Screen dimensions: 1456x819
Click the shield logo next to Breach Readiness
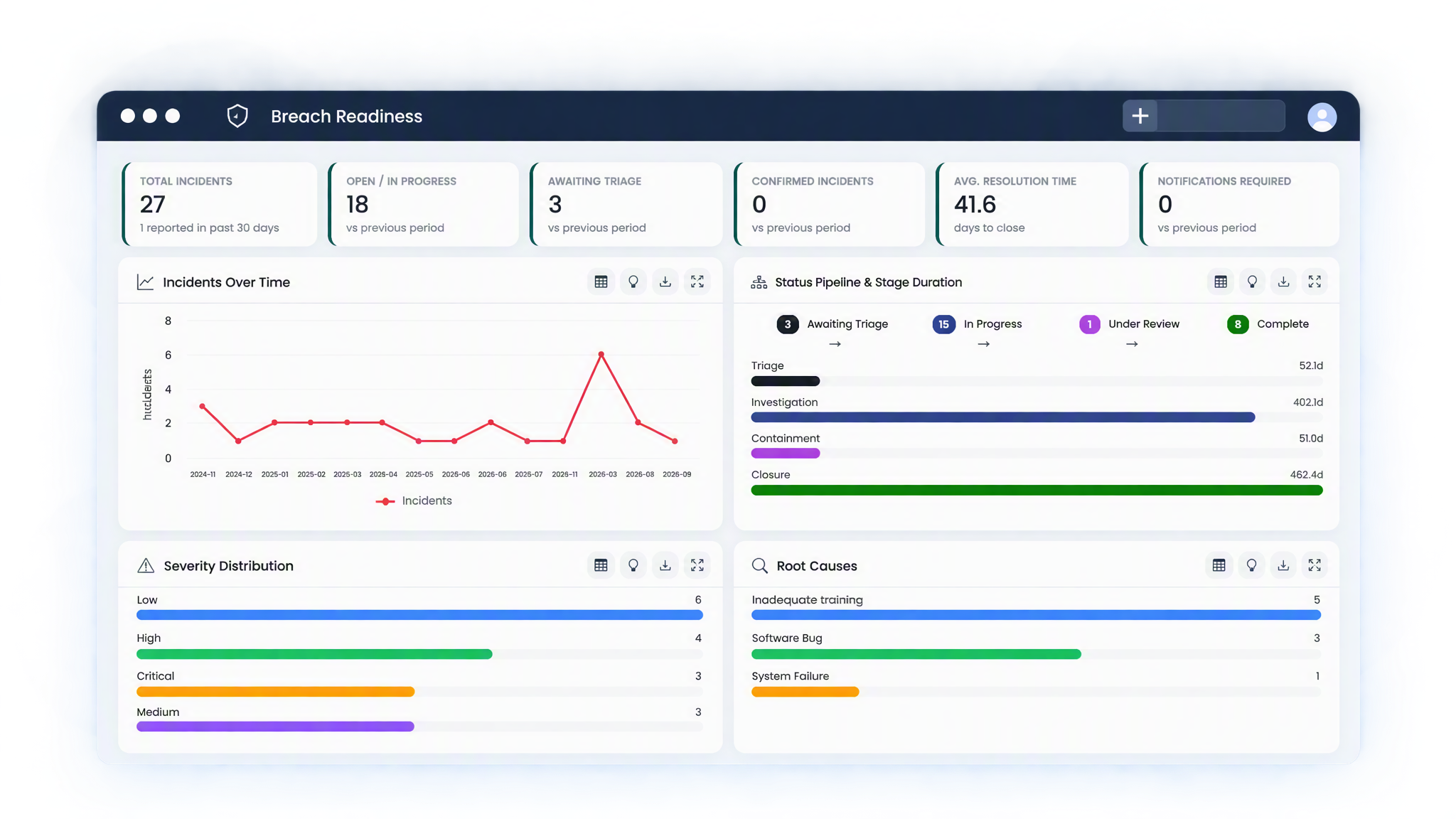click(x=237, y=116)
